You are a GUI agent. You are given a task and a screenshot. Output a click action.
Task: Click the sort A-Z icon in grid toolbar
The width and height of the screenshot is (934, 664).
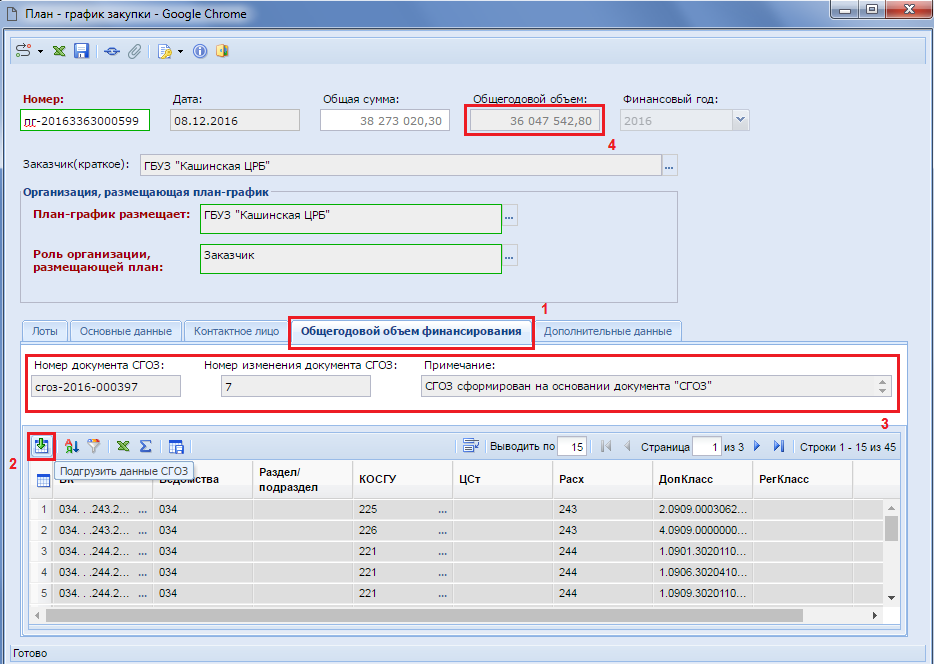pyautogui.click(x=72, y=447)
